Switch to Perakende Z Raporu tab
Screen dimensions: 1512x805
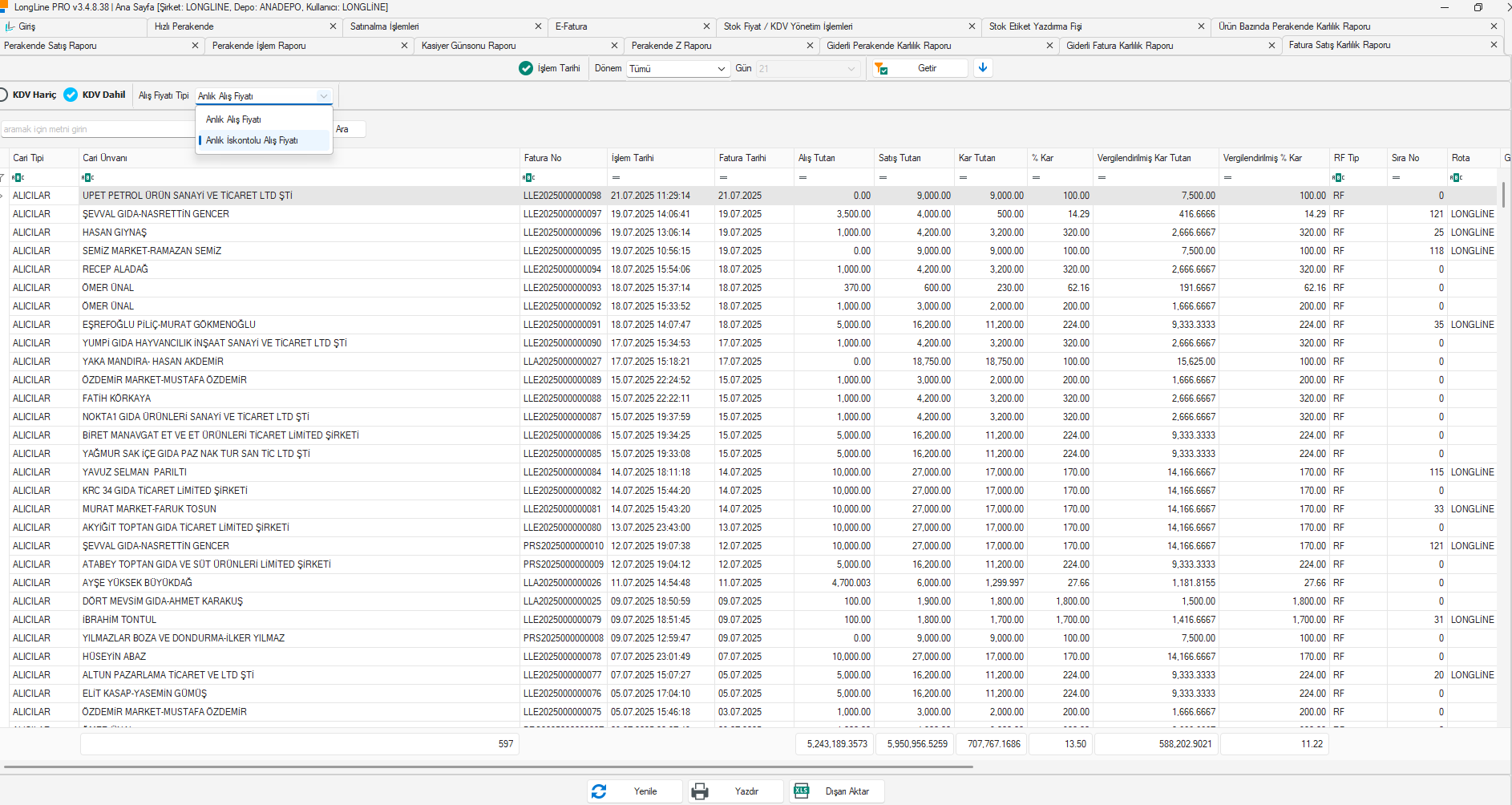672,46
